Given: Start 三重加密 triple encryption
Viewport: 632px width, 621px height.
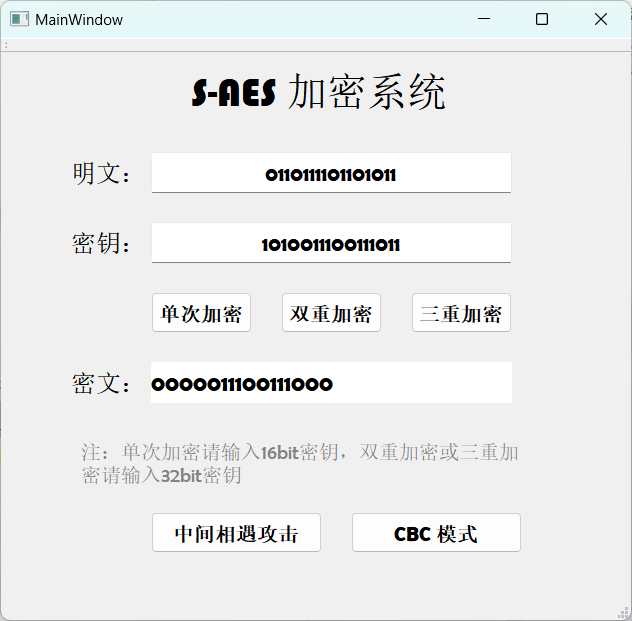Looking at the screenshot, I should [461, 313].
